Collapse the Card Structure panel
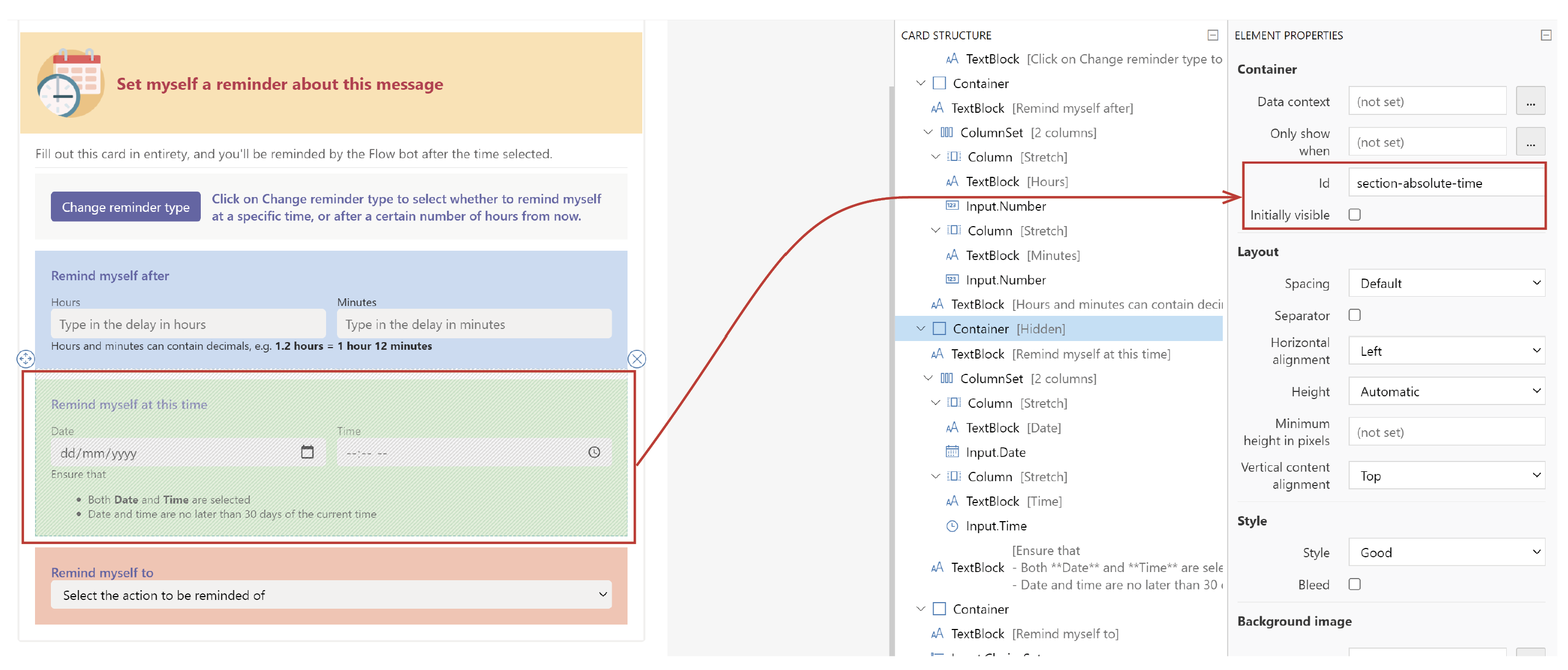Viewport: 1568px width, 670px height. pyautogui.click(x=1212, y=36)
